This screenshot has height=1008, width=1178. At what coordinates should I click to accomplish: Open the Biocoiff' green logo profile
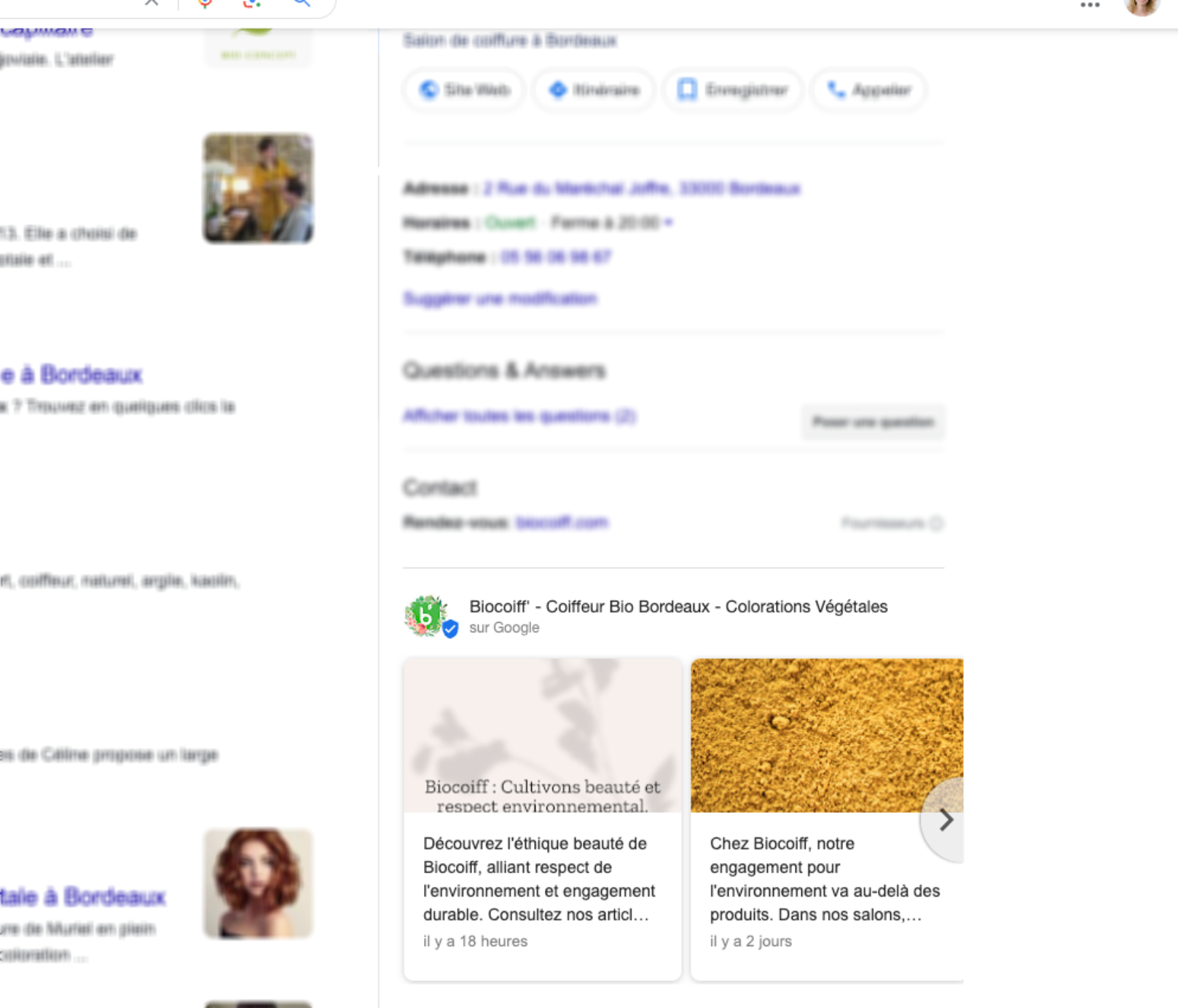coord(428,616)
